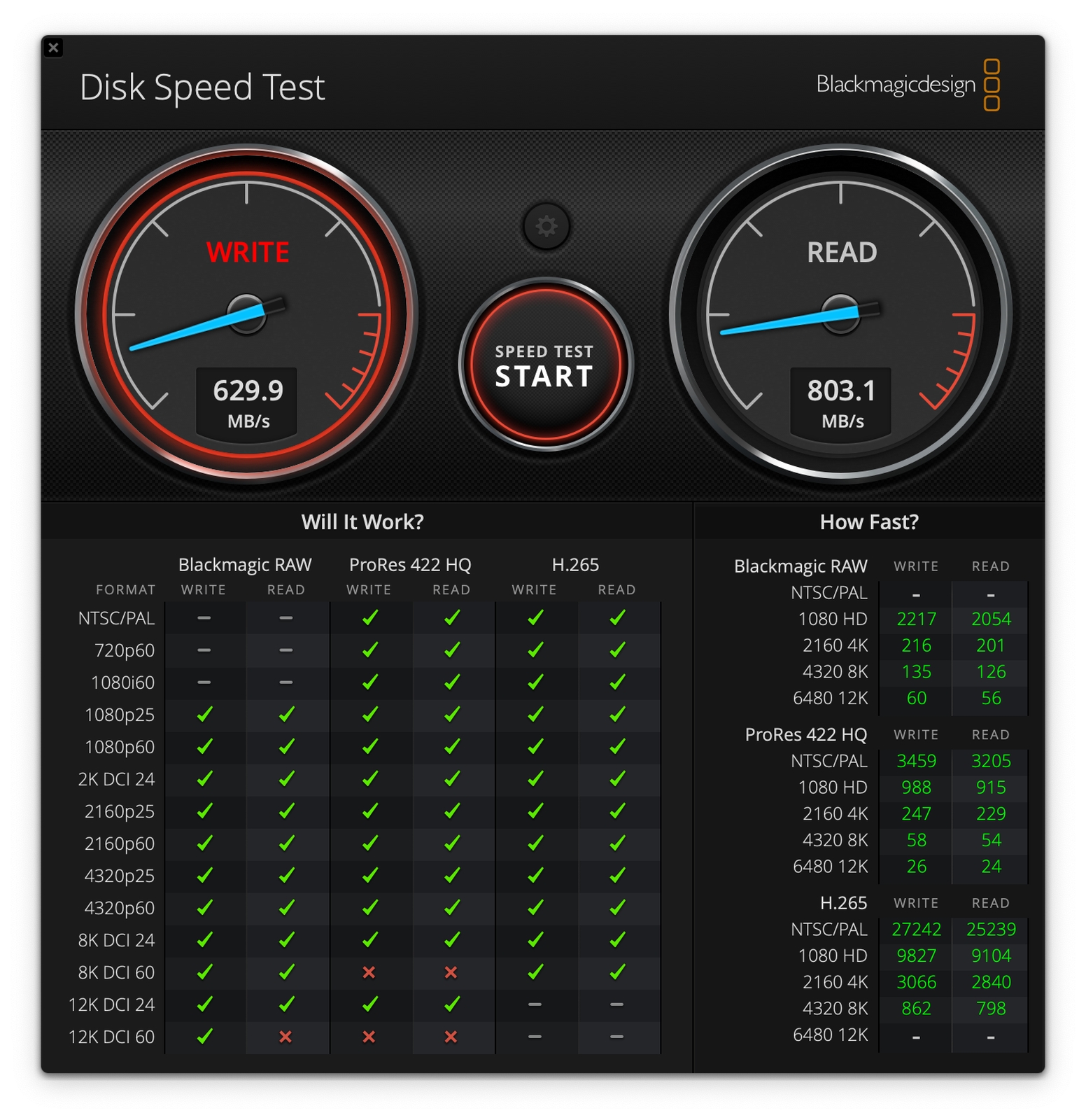Click H.265 2160 4K write value 3066

(917, 982)
